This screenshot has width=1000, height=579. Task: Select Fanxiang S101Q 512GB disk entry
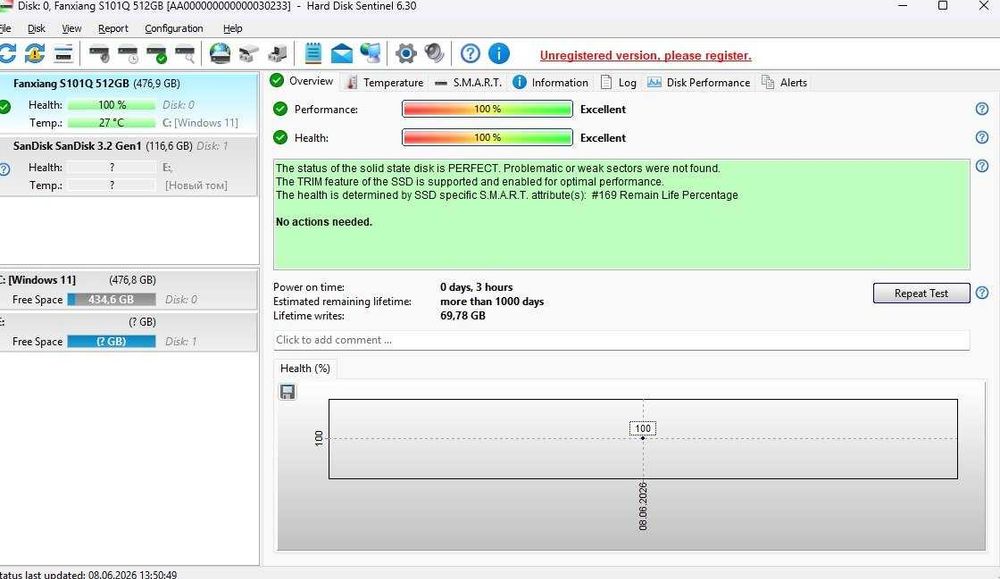pos(129,103)
